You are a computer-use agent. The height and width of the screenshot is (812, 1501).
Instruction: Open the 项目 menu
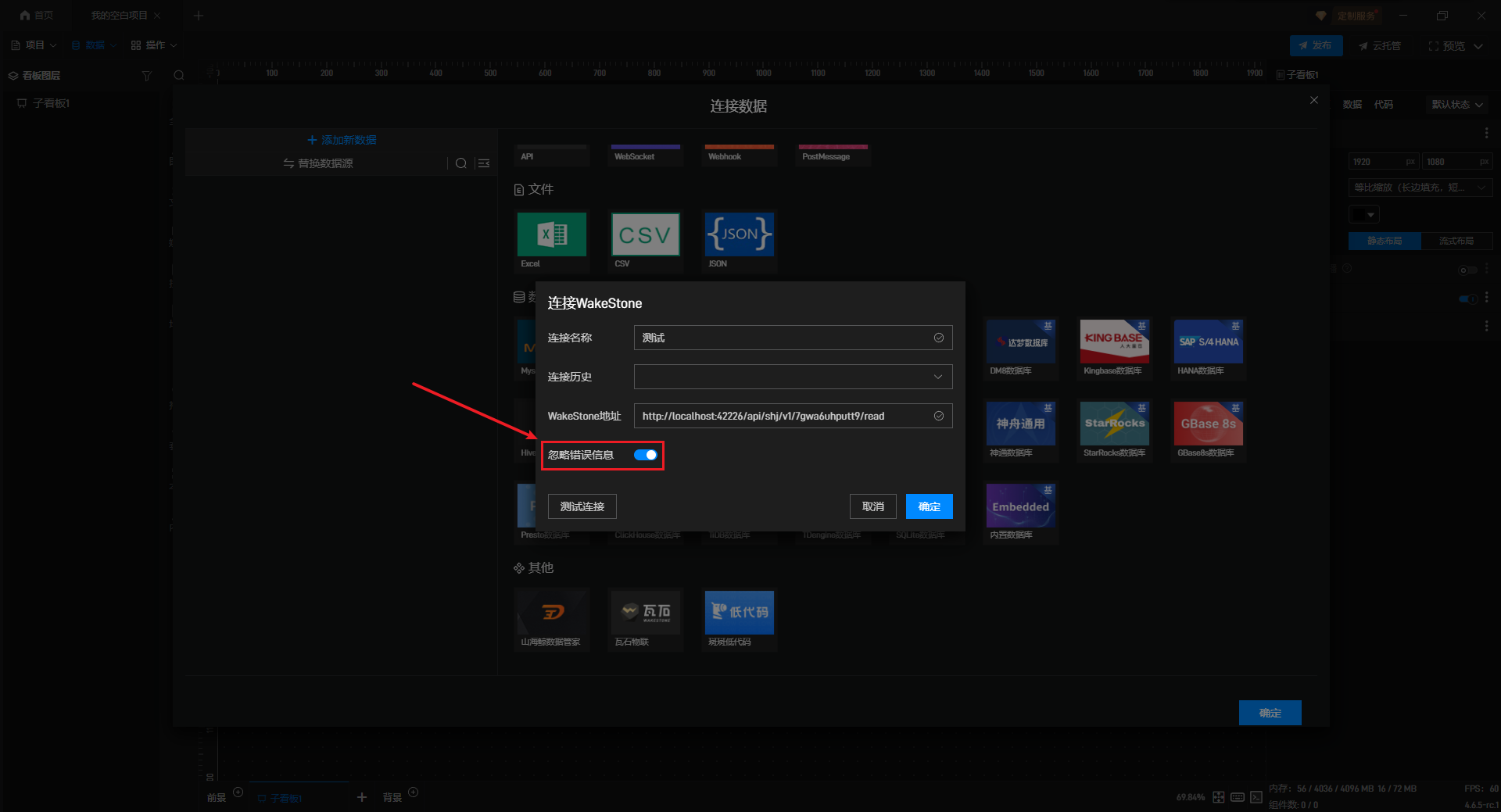(34, 45)
